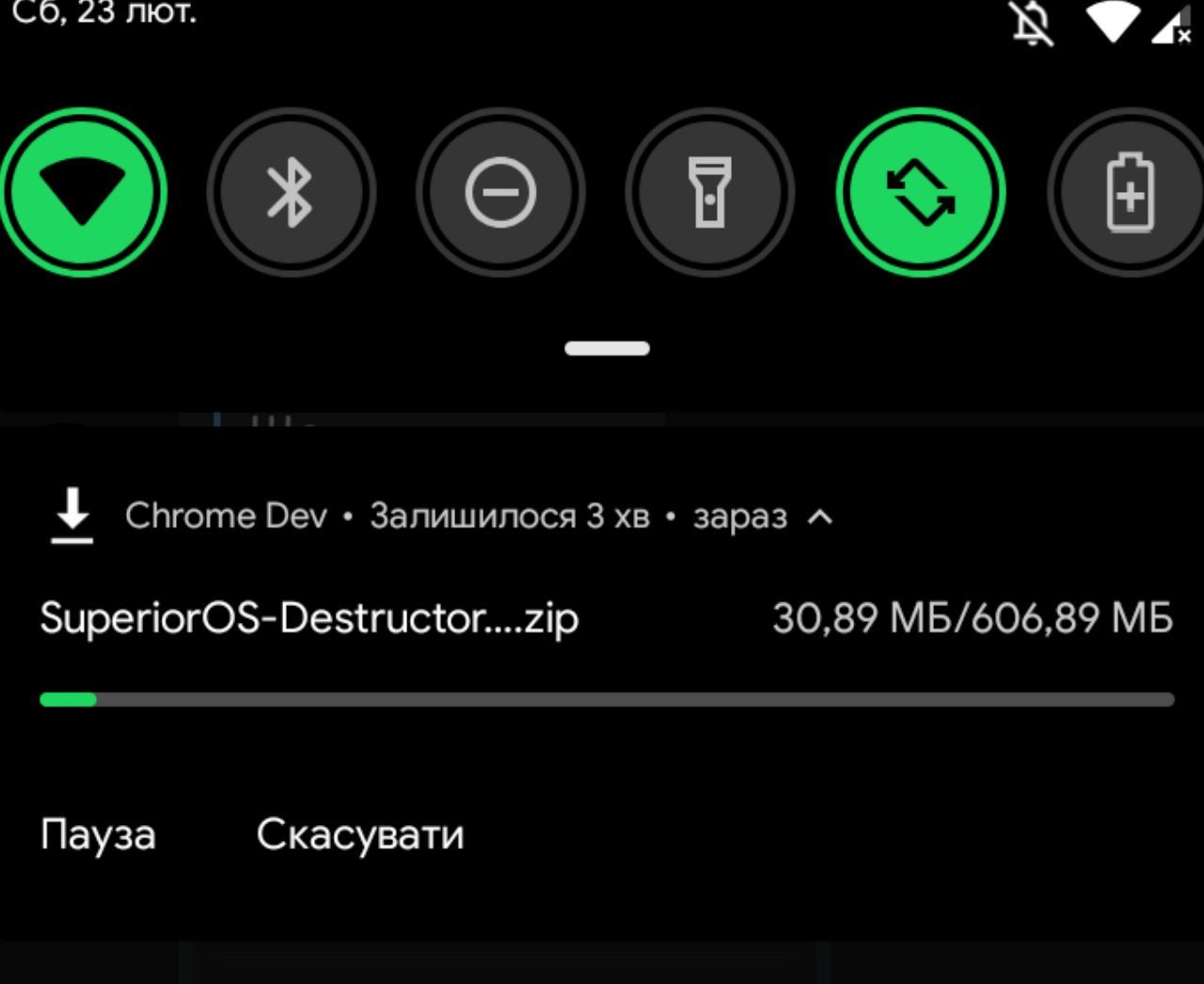The height and width of the screenshot is (984, 1204).
Task: Tap the Залишилося 3 хв remaining time text
Action: point(509,516)
